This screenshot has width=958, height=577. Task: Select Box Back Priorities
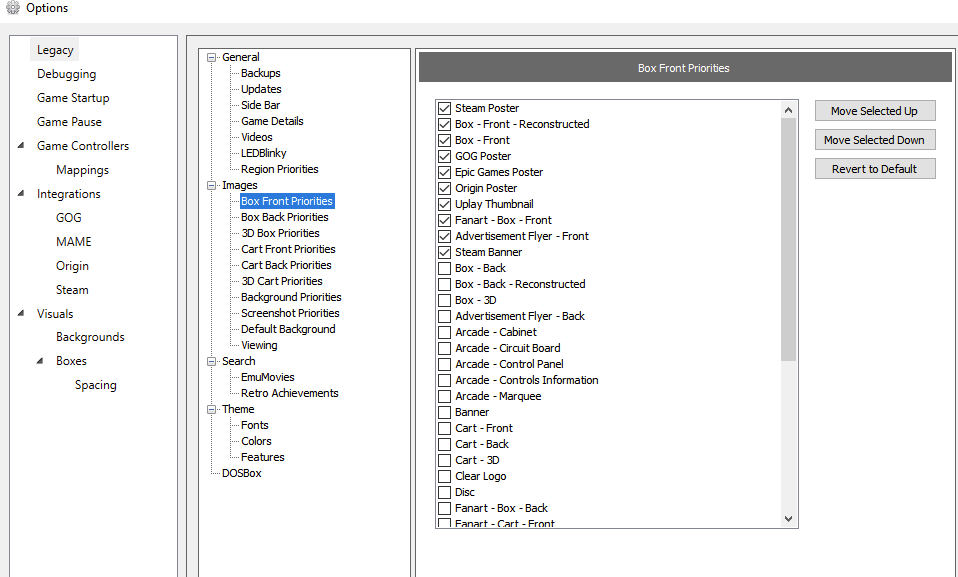[x=284, y=217]
